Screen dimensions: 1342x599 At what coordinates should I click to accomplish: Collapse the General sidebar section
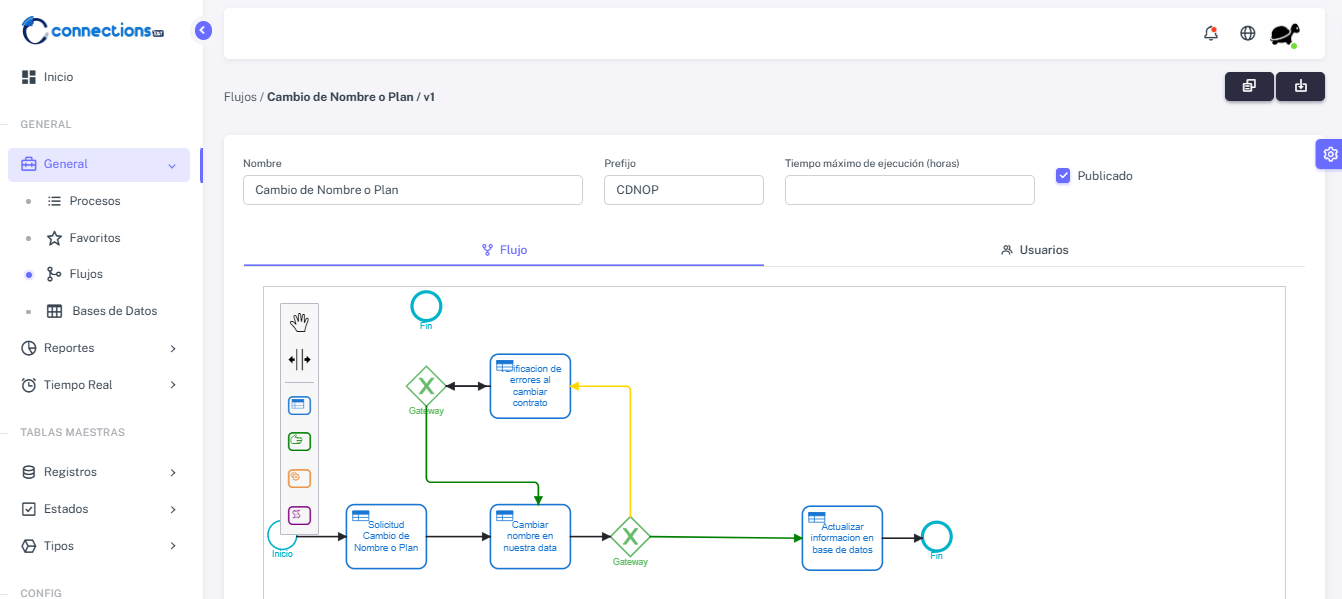click(99, 164)
